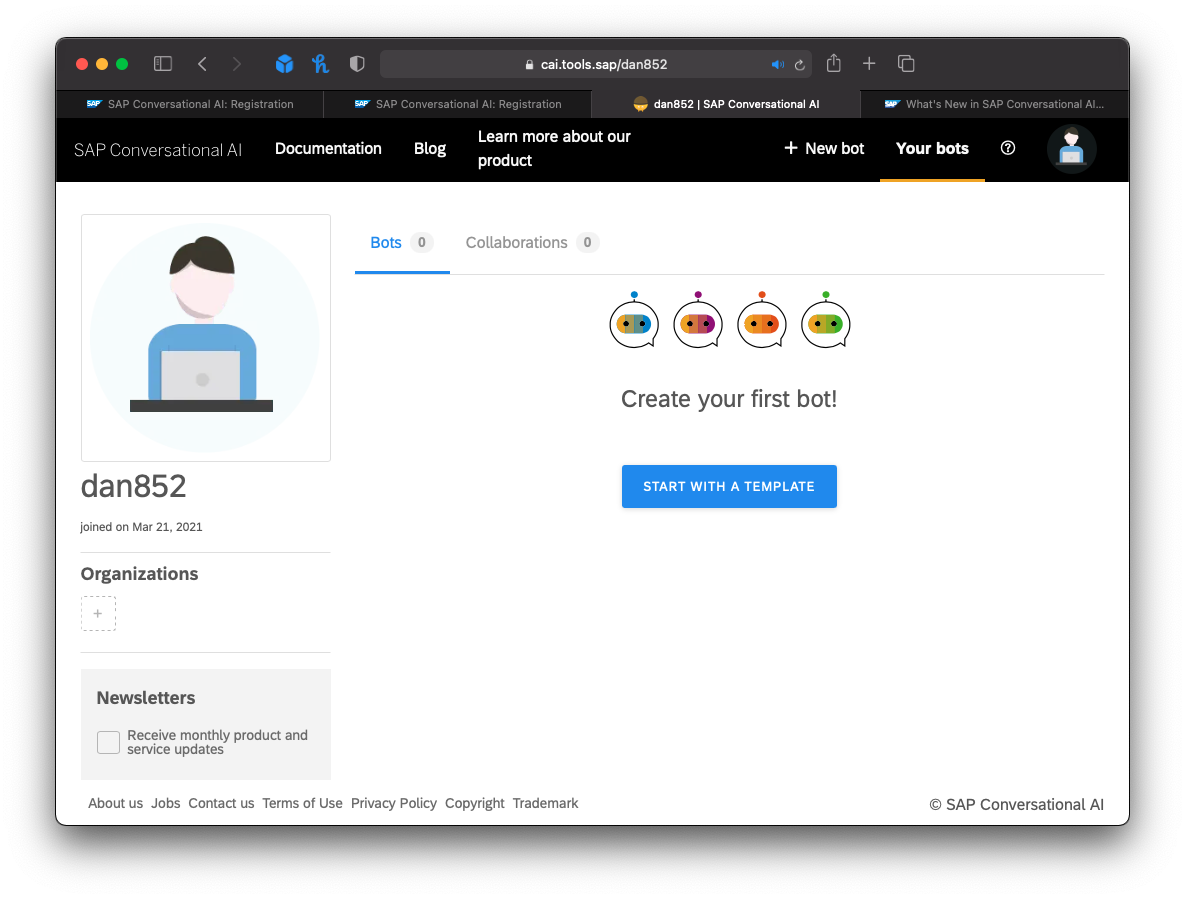
Task: Open Documentation in the navigation bar
Action: tap(328, 149)
